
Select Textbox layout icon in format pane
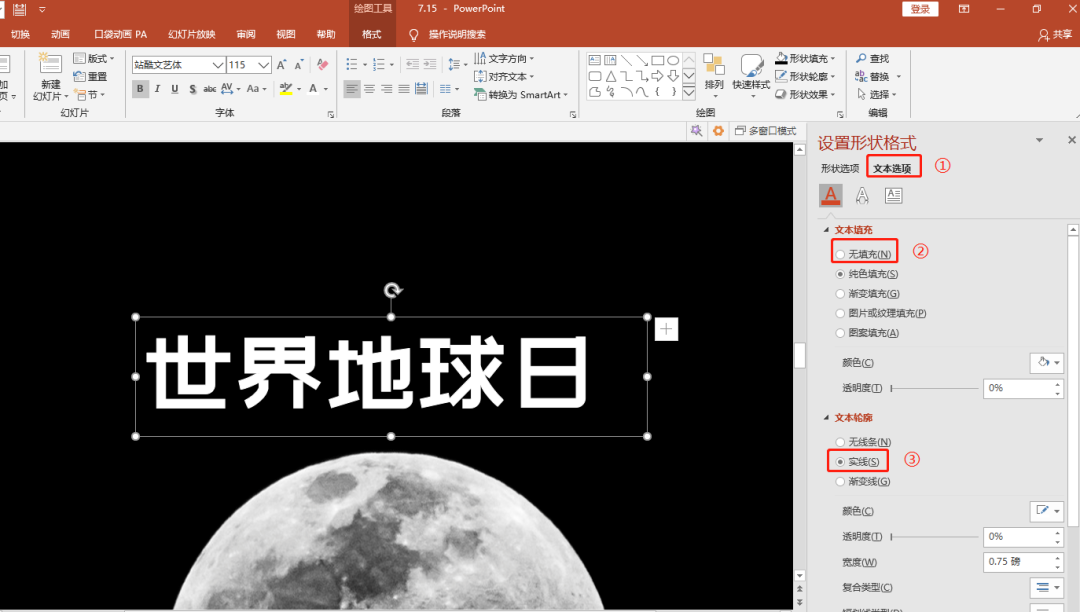click(893, 196)
